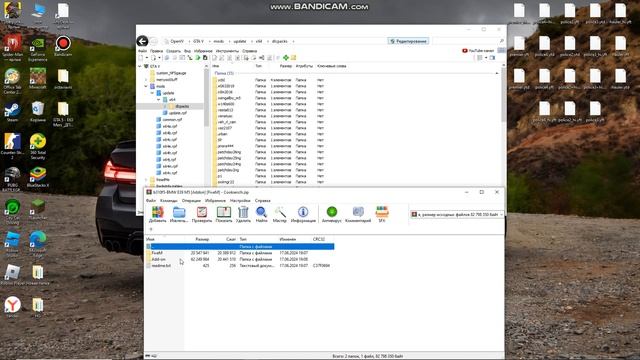Open WinRAR archive path dropdown
Image resolution: width=640 pixels, height=360 pixels.
(501, 214)
